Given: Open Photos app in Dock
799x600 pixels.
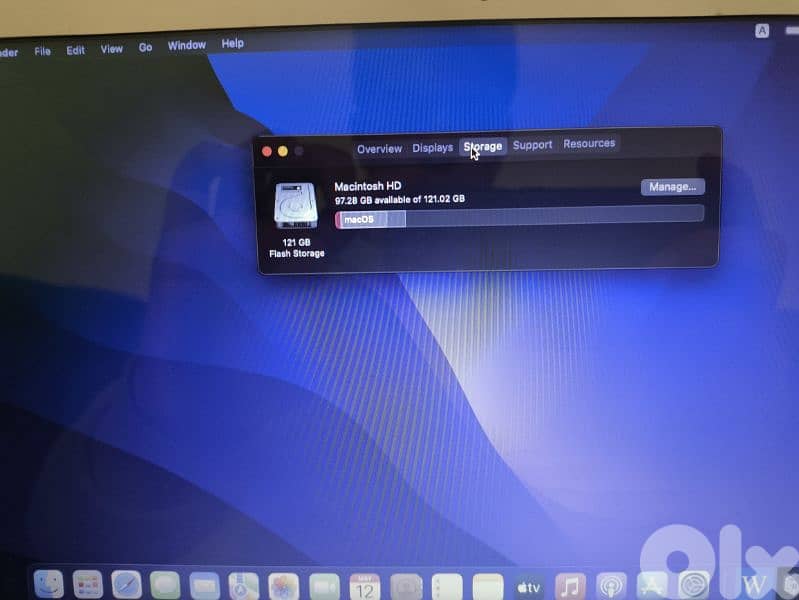Looking at the screenshot, I should (283, 587).
